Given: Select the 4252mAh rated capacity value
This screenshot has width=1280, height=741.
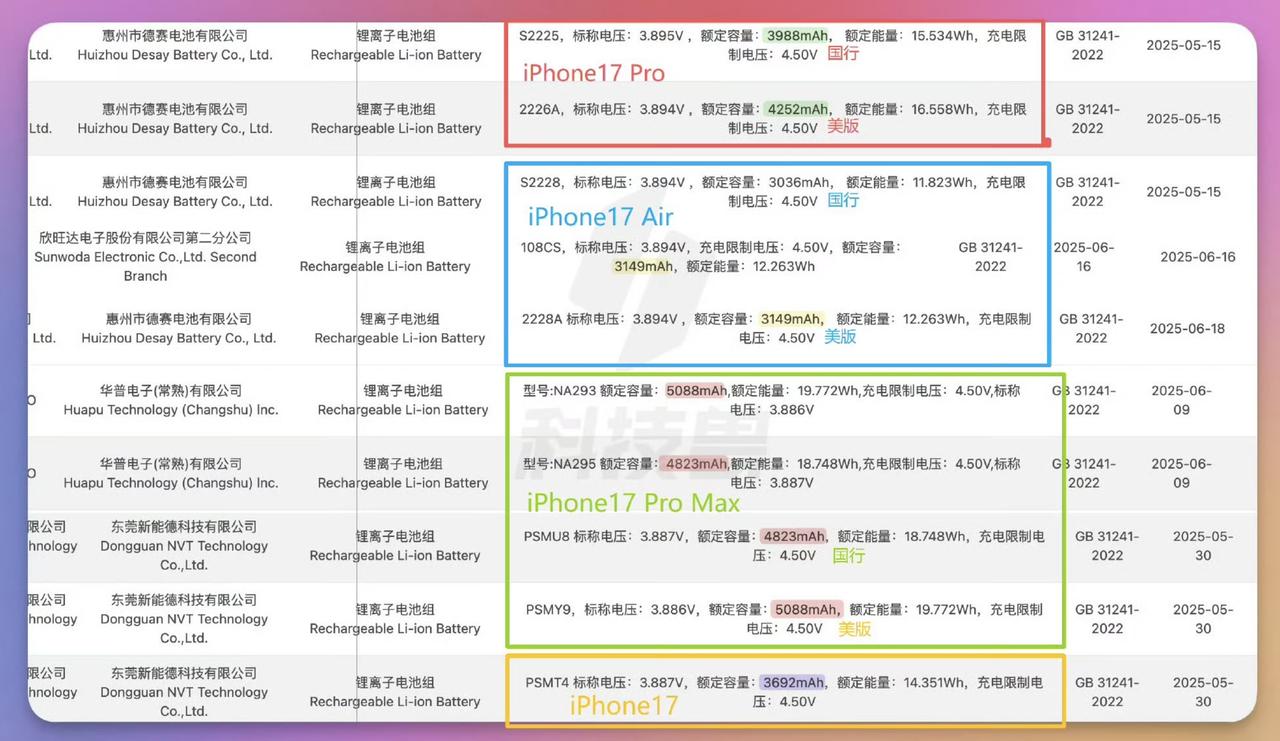Looking at the screenshot, I should click(x=796, y=109).
